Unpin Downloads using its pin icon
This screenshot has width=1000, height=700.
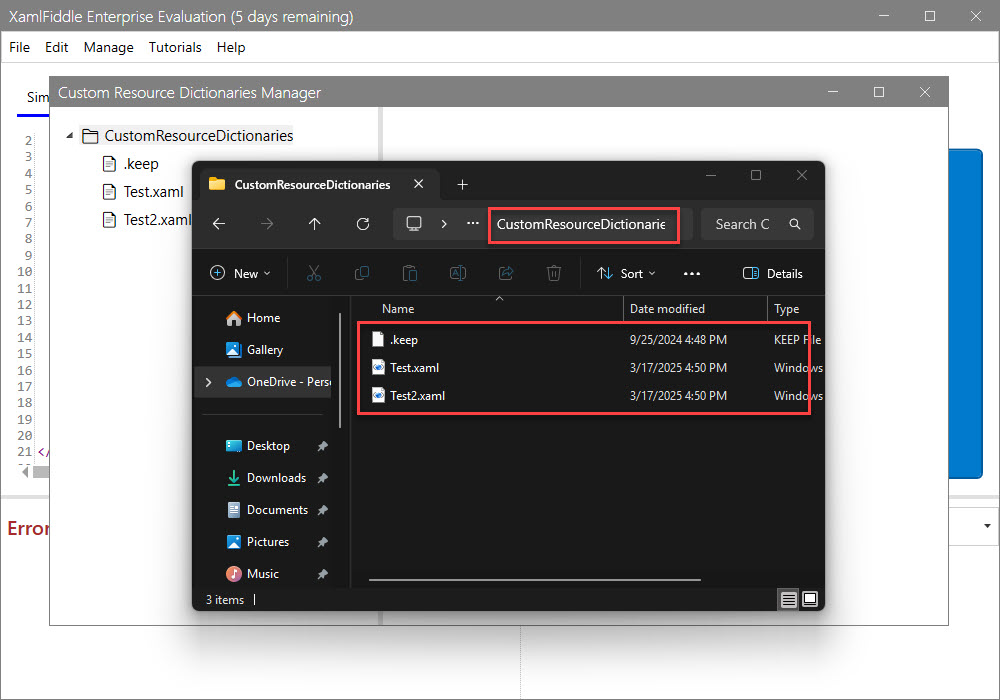(x=323, y=478)
